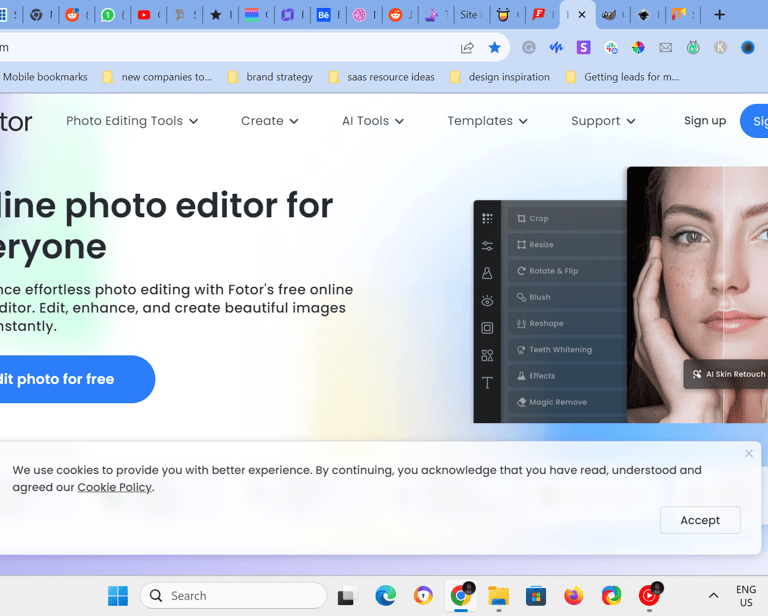Expand the Templates menu

click(x=487, y=121)
